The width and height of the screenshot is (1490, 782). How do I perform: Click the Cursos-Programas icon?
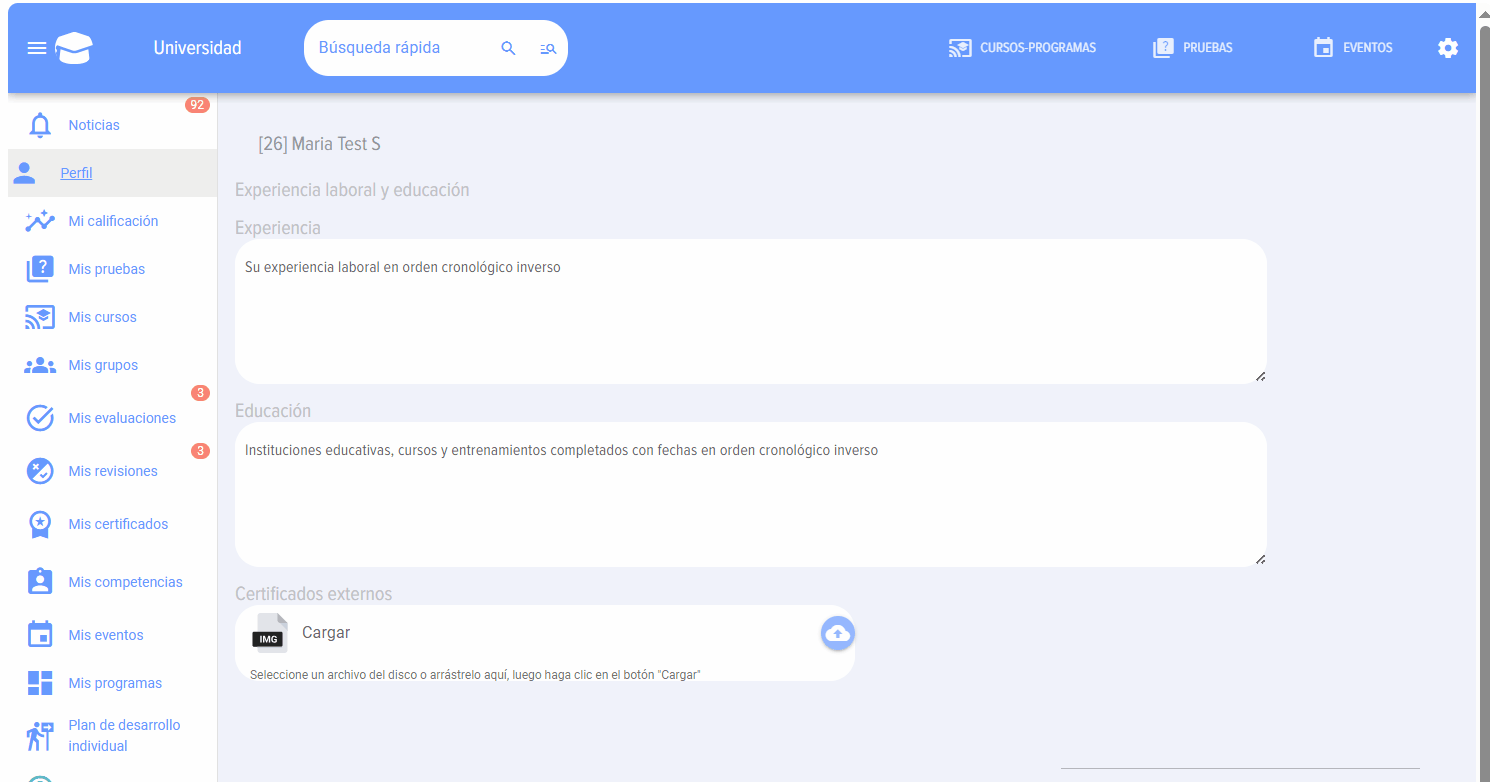960,48
